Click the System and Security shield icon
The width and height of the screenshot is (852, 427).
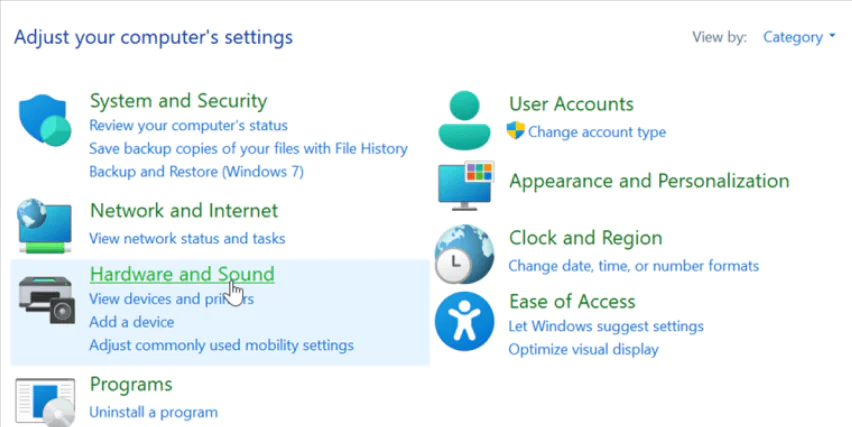pyautogui.click(x=45, y=121)
